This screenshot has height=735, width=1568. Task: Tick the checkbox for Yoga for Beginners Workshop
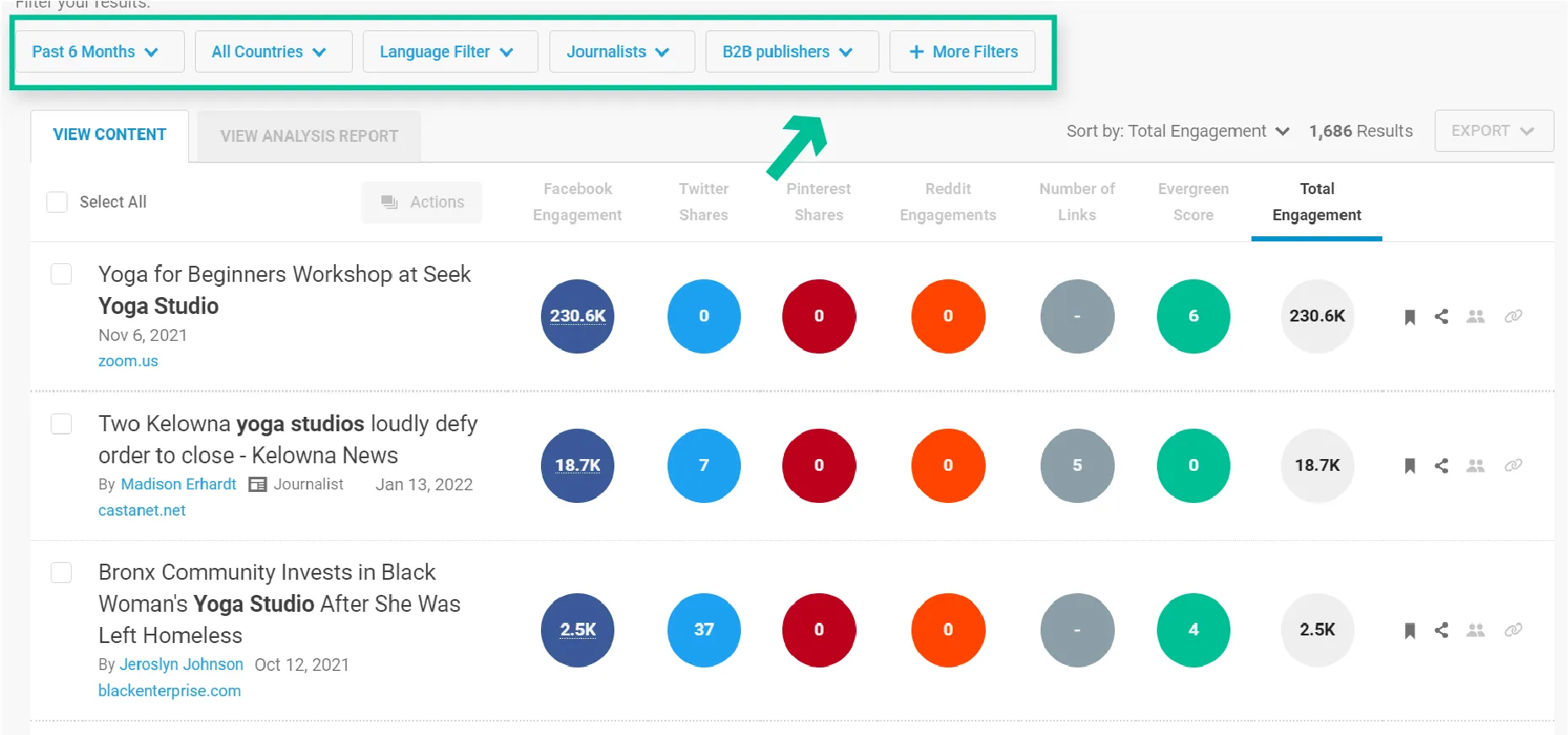click(62, 274)
